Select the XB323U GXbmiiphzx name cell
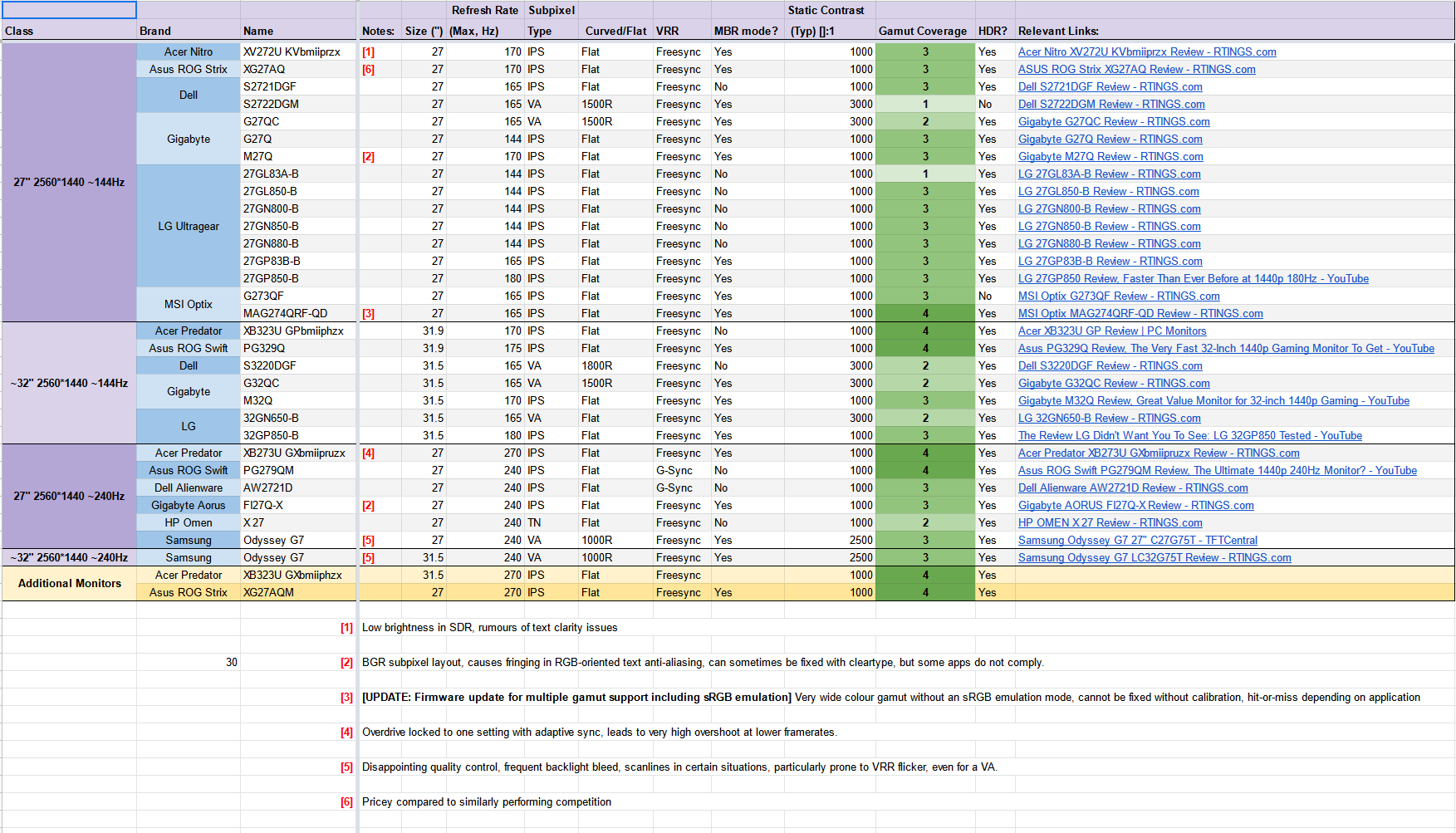Screen dimensions: 1456x833 coord(298,575)
